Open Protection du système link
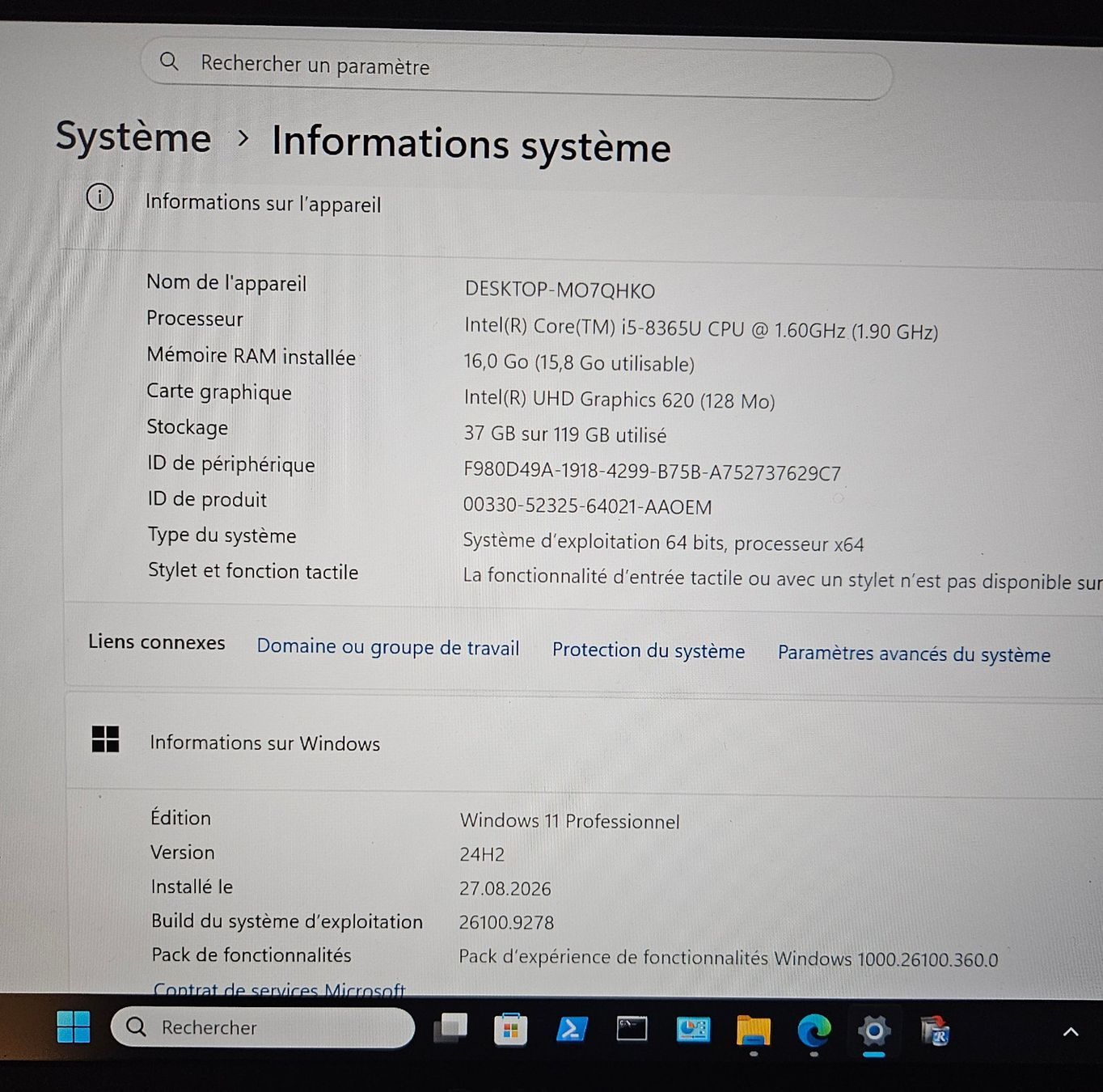 coord(649,650)
